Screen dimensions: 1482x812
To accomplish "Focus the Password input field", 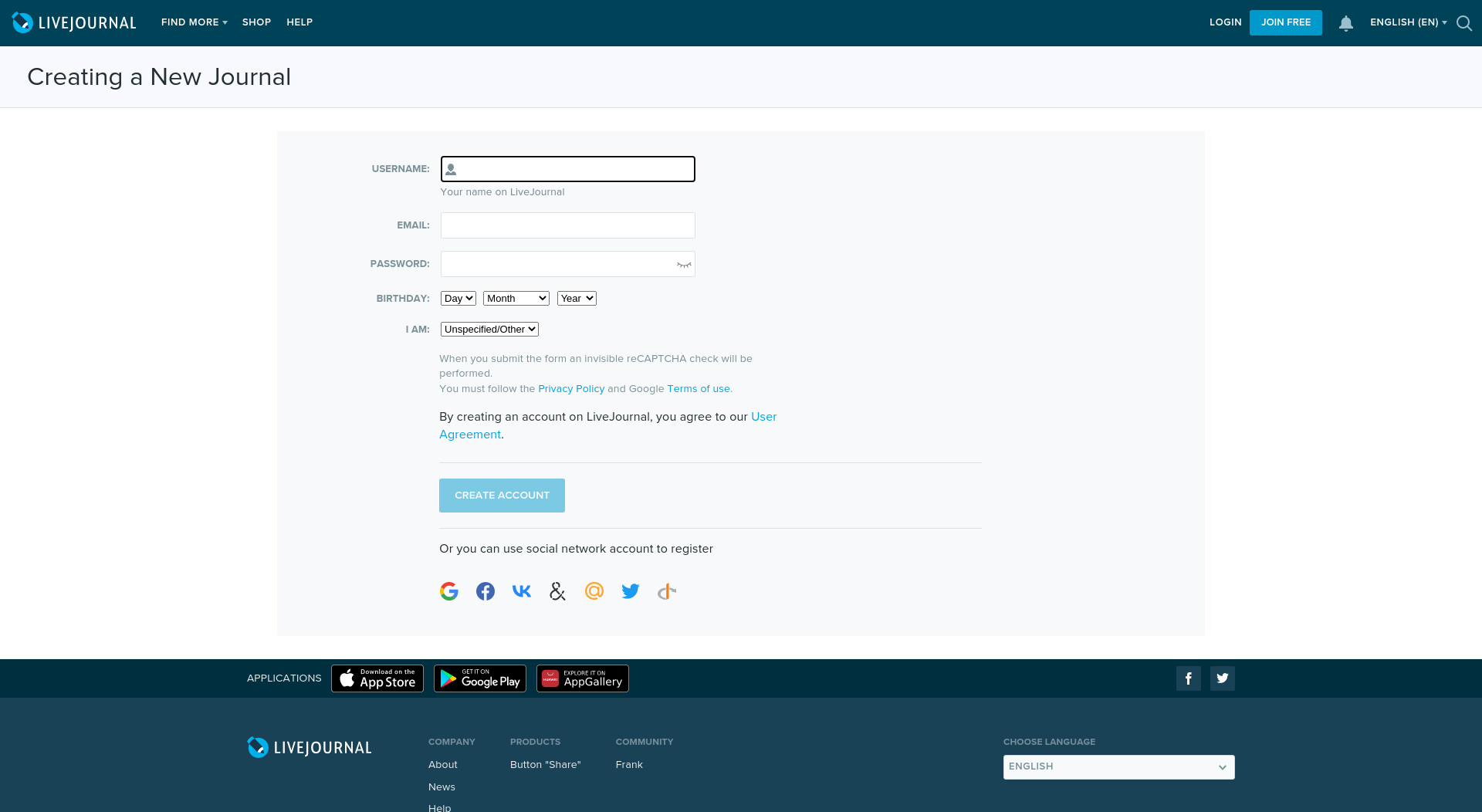I will pyautogui.click(x=568, y=264).
